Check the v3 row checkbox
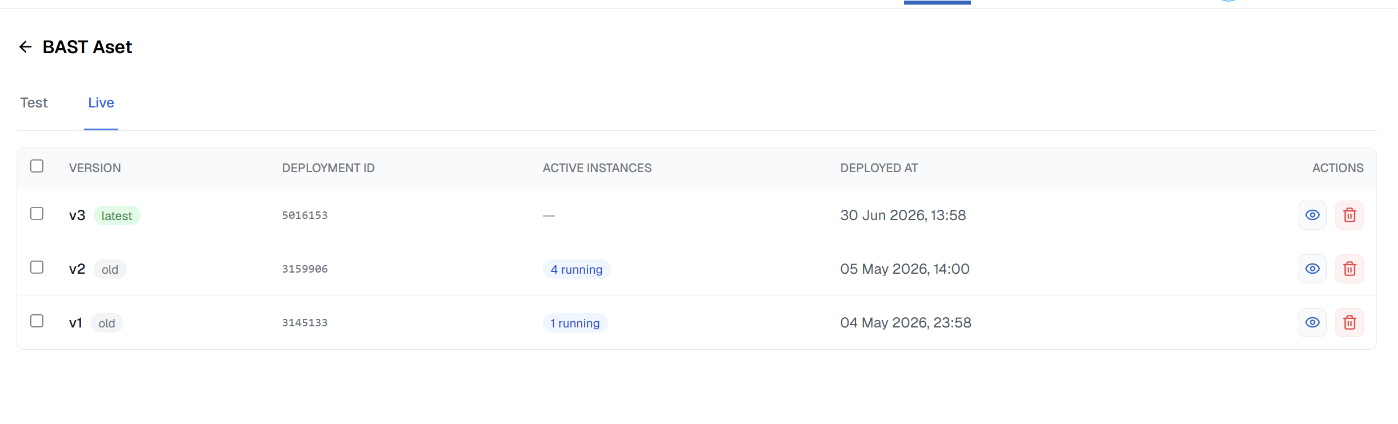1398x424 pixels. (x=37, y=213)
